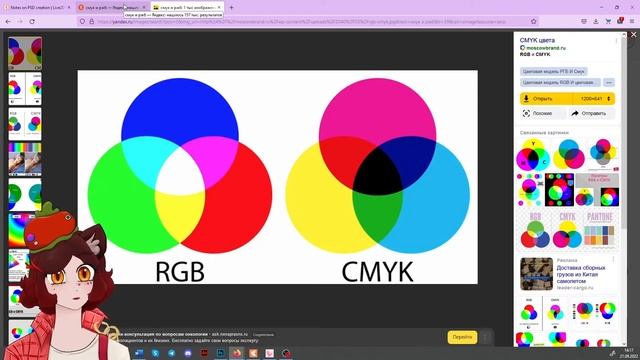Close the yellow-icon image results tab
The height and width of the screenshot is (360, 640).
[219, 7]
